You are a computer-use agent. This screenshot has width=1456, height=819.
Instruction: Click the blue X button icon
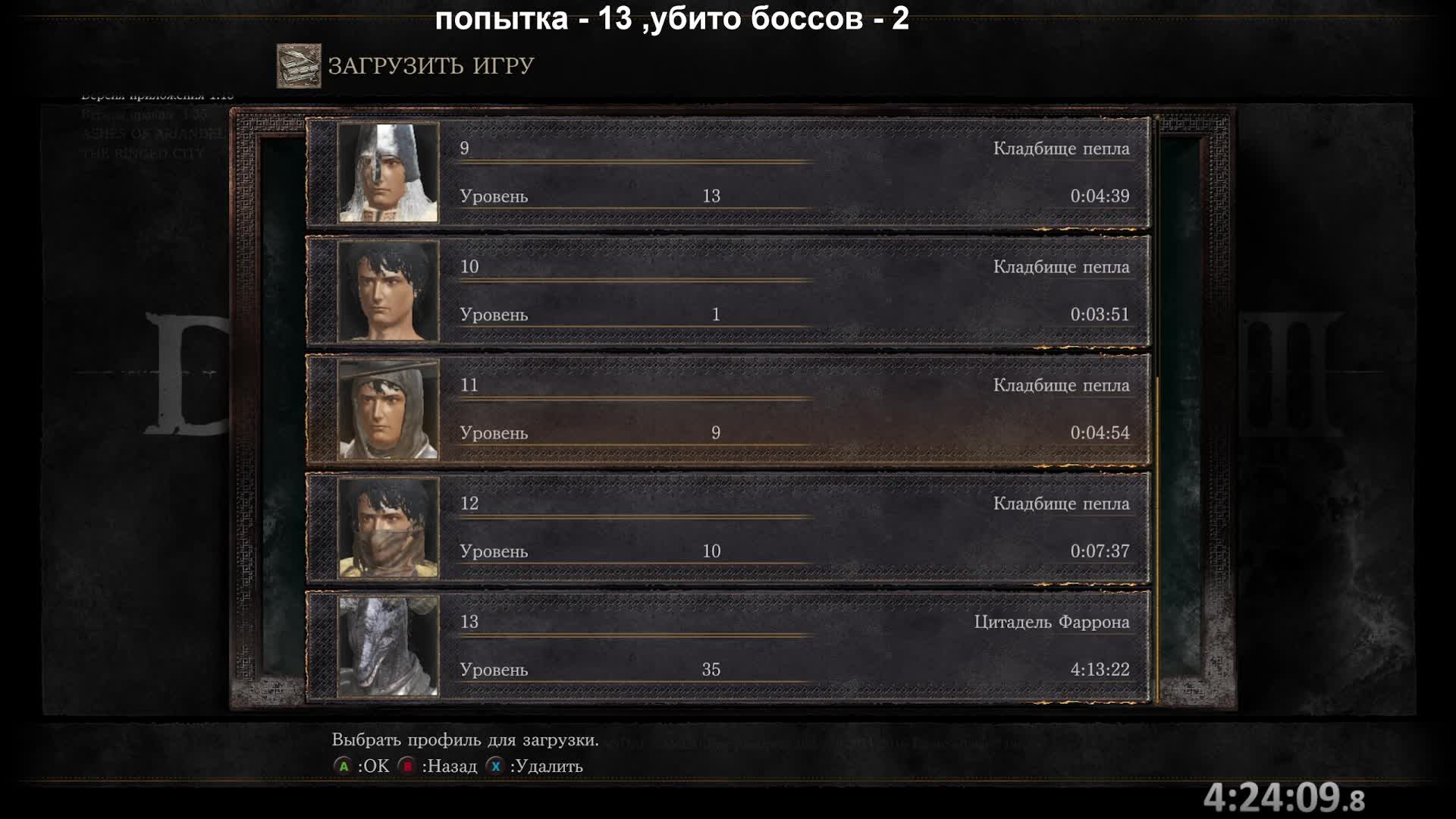click(x=495, y=767)
